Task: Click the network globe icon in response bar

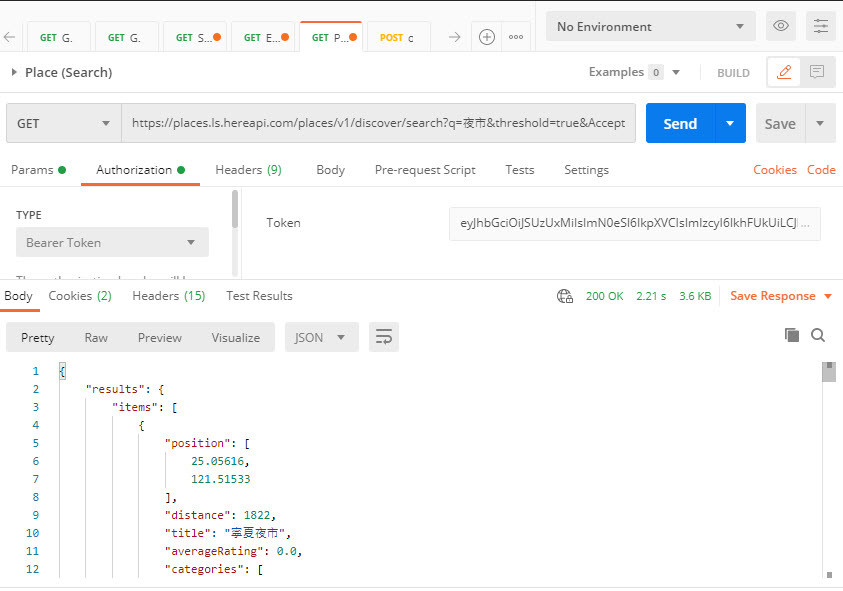Action: (565, 296)
